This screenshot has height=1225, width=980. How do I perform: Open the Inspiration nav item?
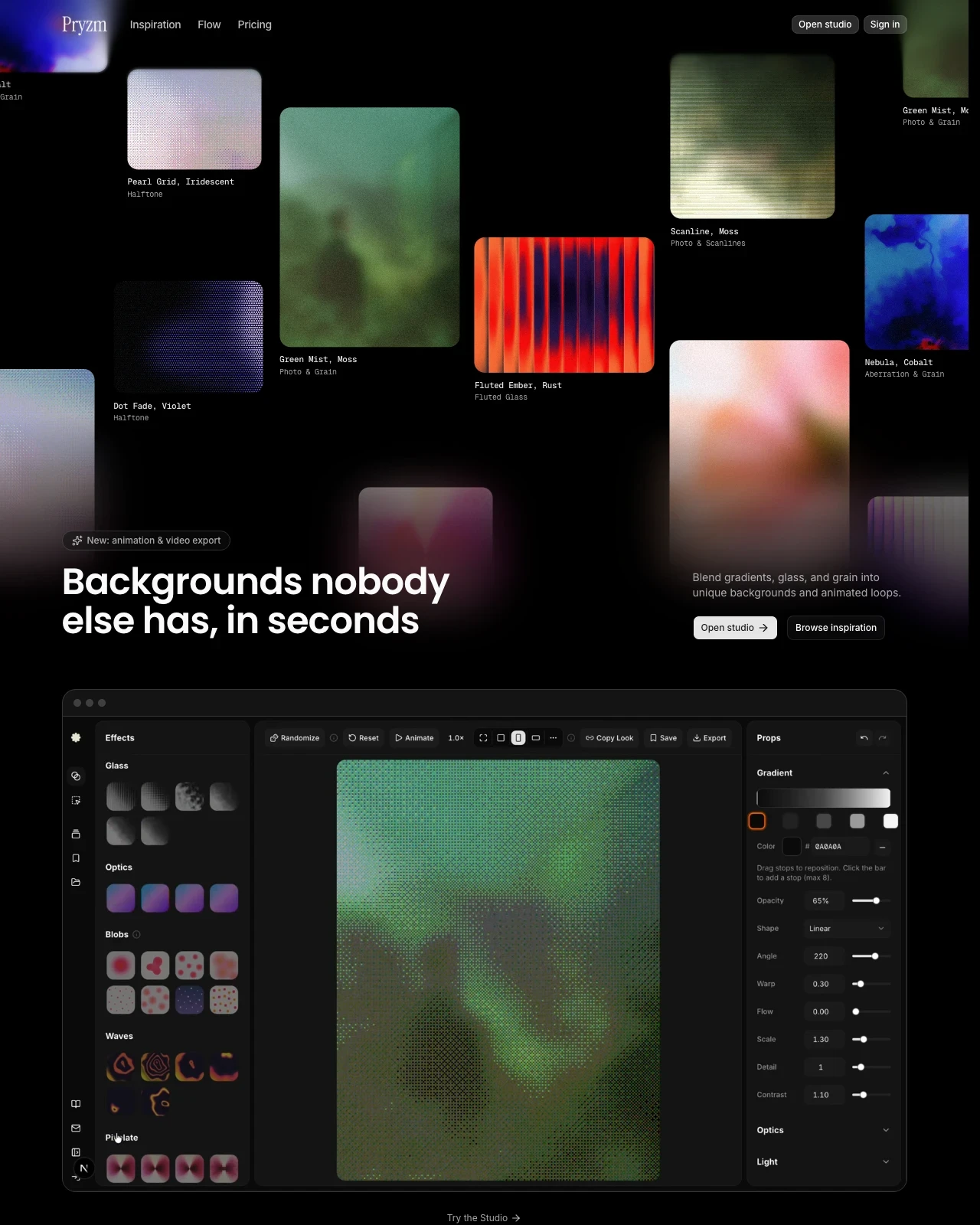click(x=155, y=24)
